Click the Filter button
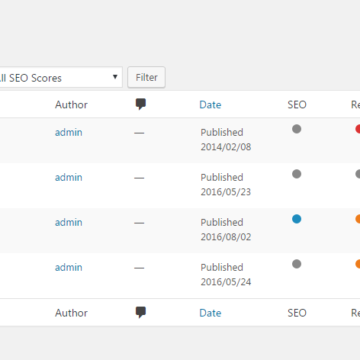 click(x=146, y=77)
